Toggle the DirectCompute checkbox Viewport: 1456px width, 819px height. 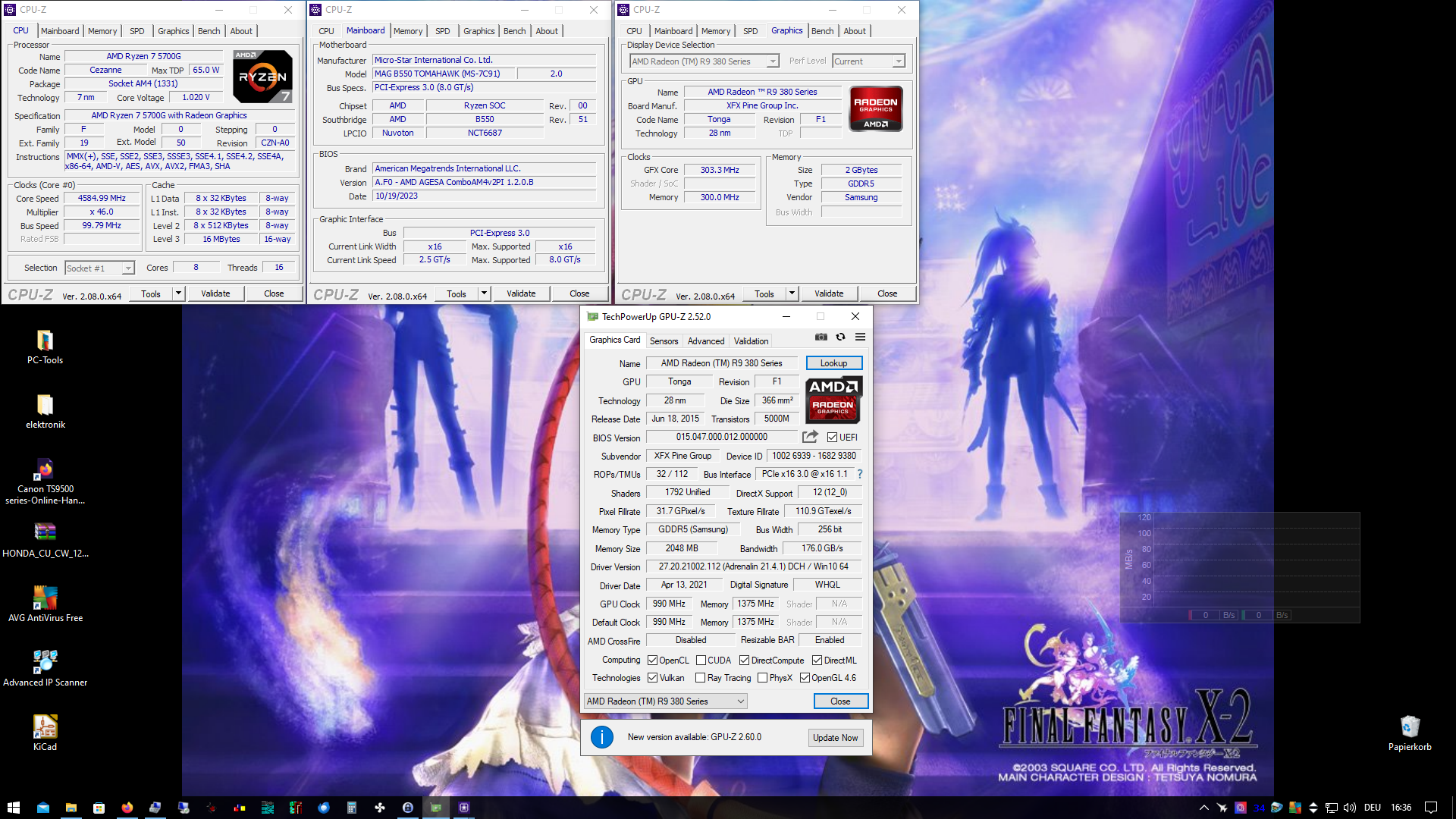(x=744, y=661)
